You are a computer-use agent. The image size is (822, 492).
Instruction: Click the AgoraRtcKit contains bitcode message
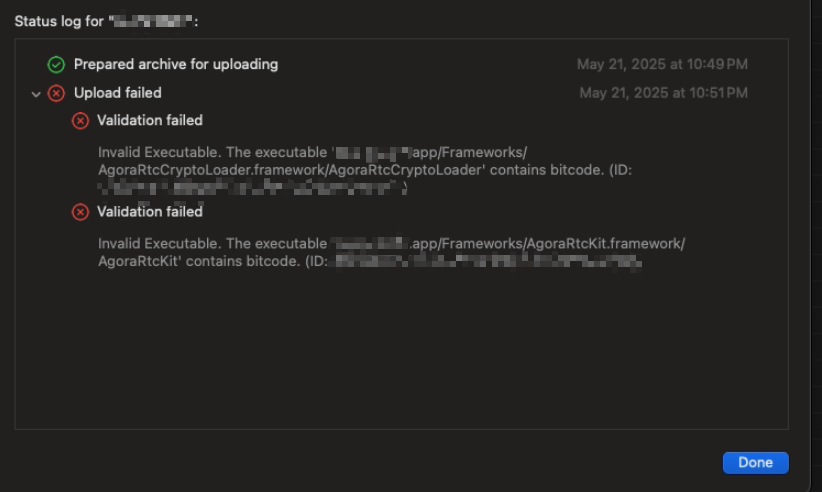(391, 252)
